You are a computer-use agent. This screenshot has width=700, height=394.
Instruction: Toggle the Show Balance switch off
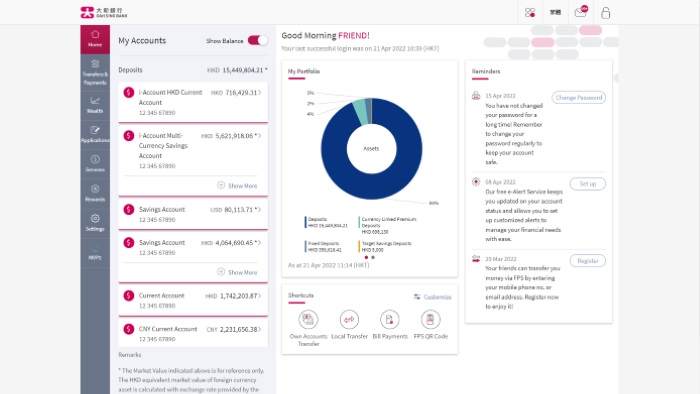[x=258, y=40]
